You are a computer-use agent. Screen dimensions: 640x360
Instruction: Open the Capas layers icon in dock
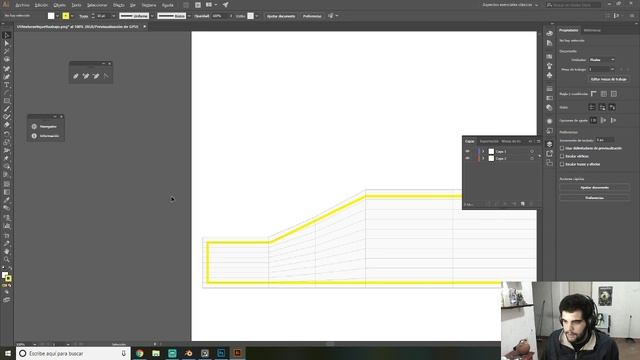(x=549, y=144)
